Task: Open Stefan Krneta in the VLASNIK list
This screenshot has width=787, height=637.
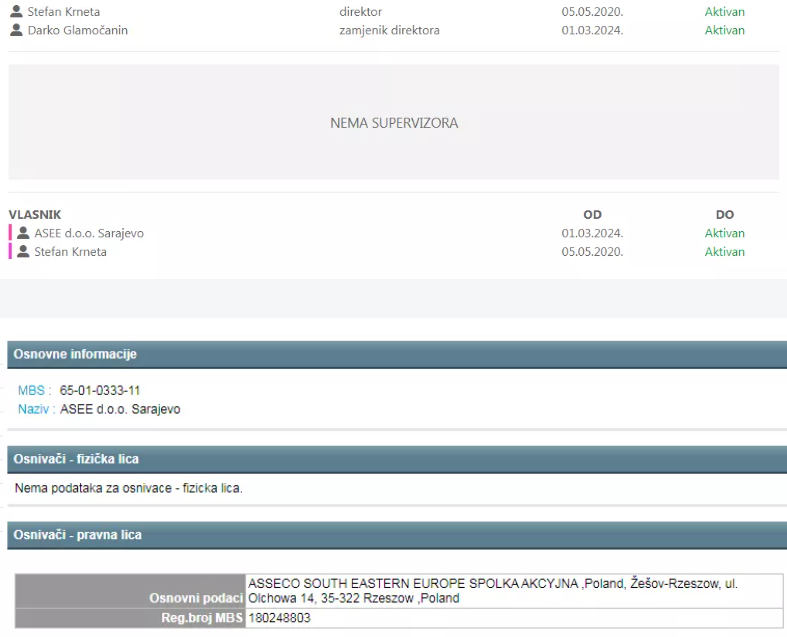Action: click(x=70, y=251)
